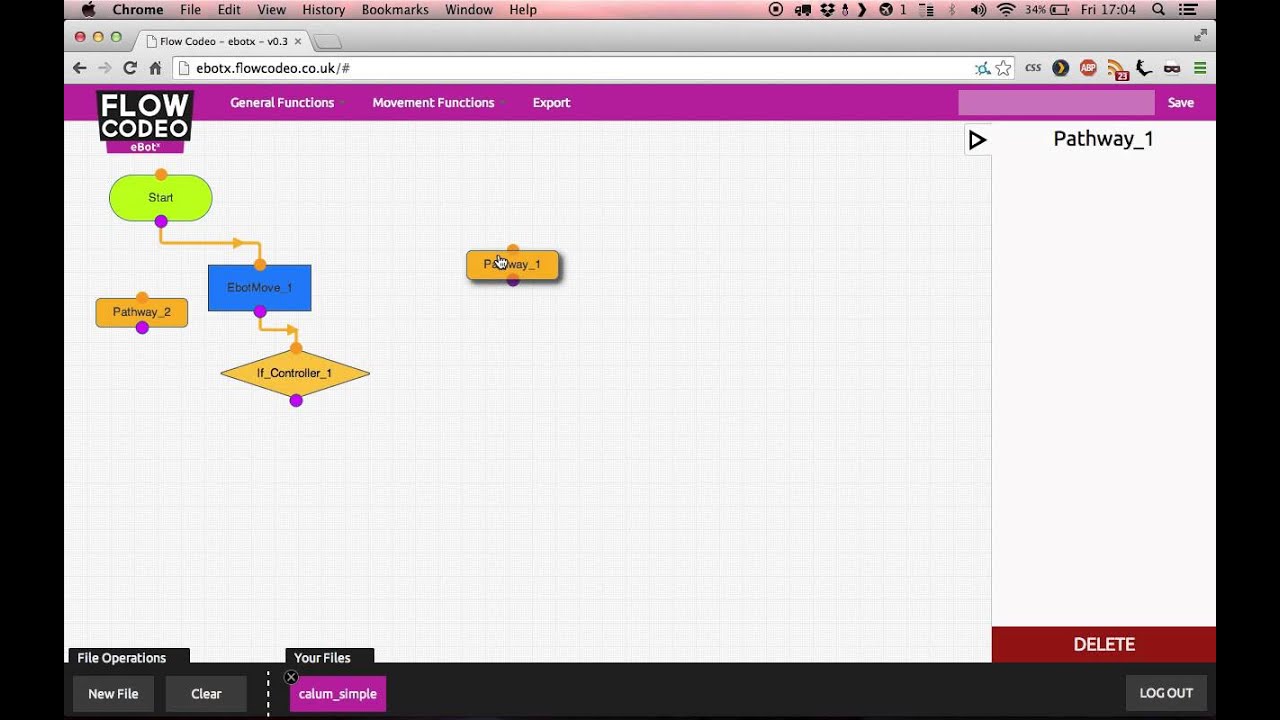
Task: Click the purple output port of Pathway_2
Action: (142, 328)
